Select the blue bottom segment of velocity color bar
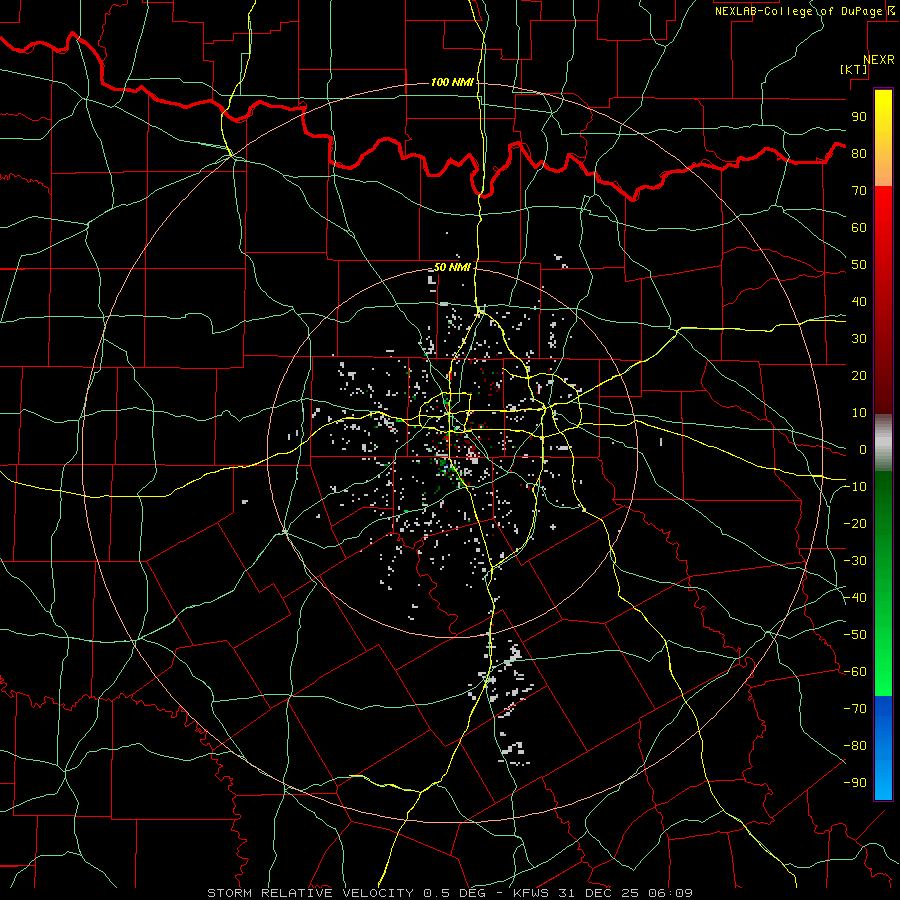 point(883,748)
